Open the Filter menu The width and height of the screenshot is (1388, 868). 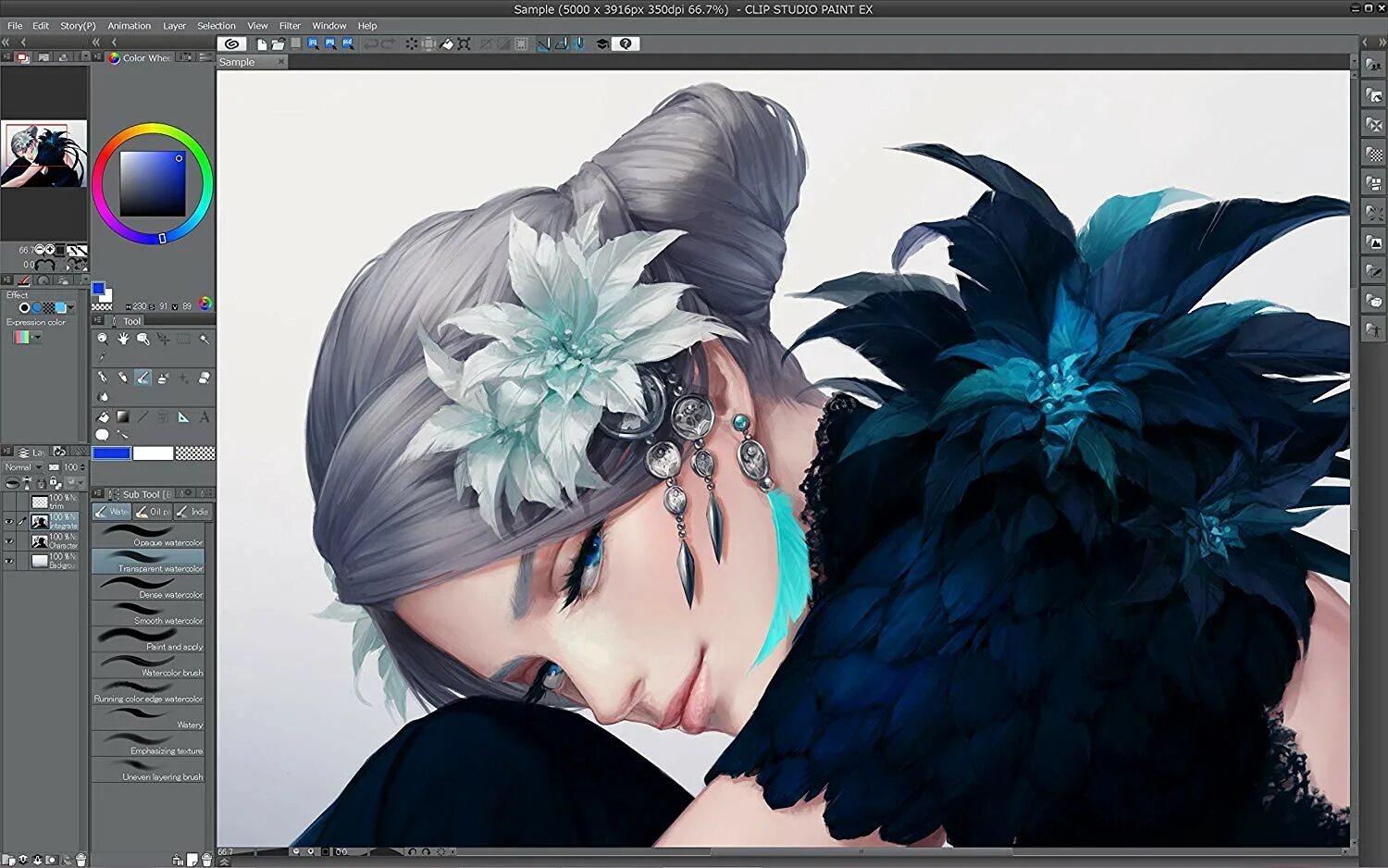click(x=290, y=25)
